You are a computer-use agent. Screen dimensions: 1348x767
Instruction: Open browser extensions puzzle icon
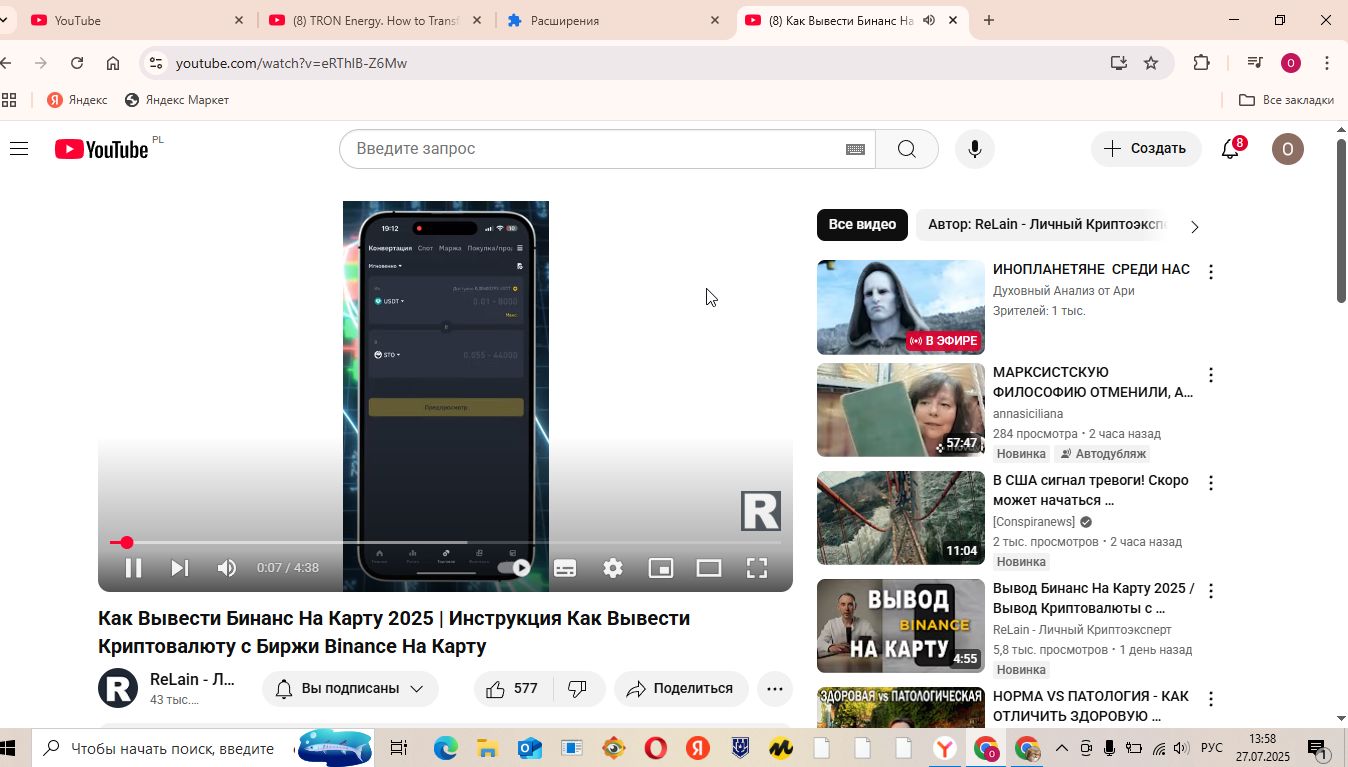click(x=1202, y=63)
